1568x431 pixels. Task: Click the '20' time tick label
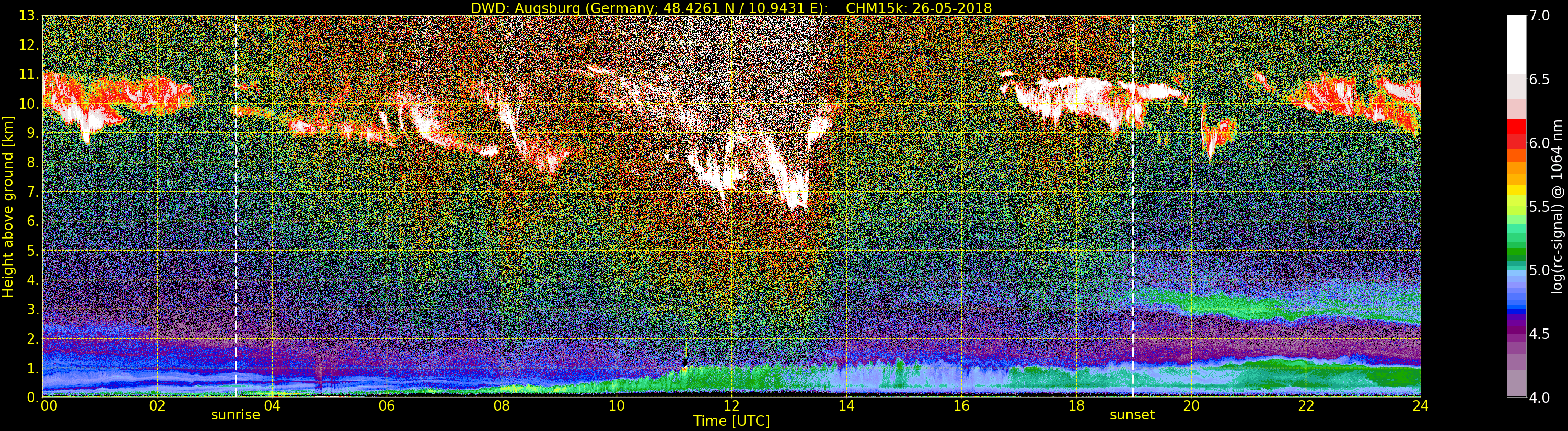1191,405
